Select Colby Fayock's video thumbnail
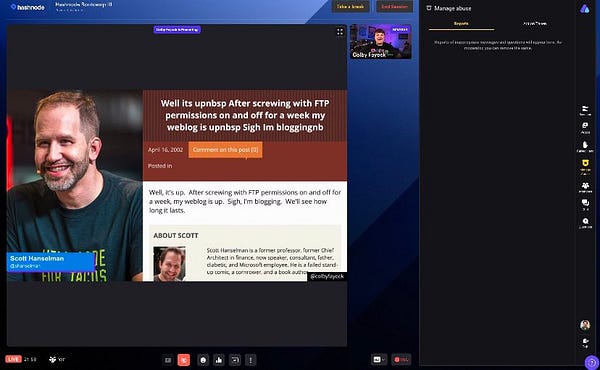The width and height of the screenshot is (600, 370). (381, 41)
